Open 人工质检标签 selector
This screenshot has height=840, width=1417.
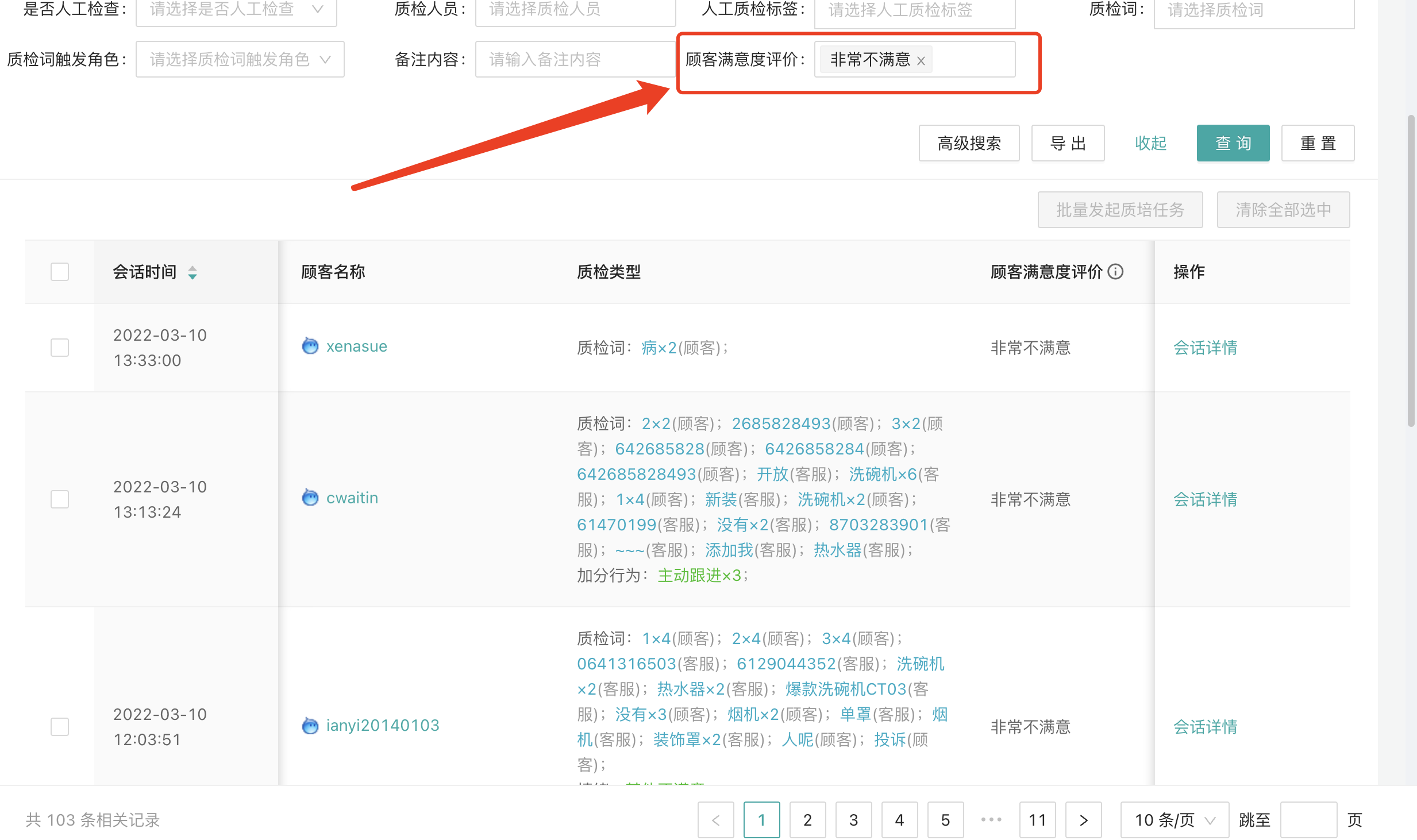pos(914,10)
